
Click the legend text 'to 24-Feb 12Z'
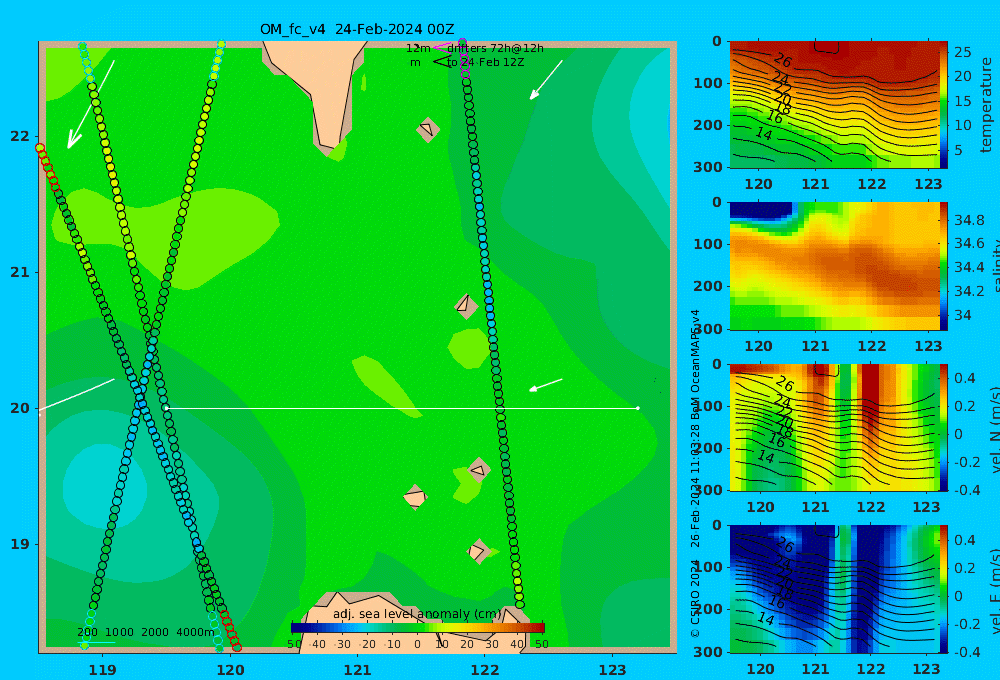click(x=485, y=63)
